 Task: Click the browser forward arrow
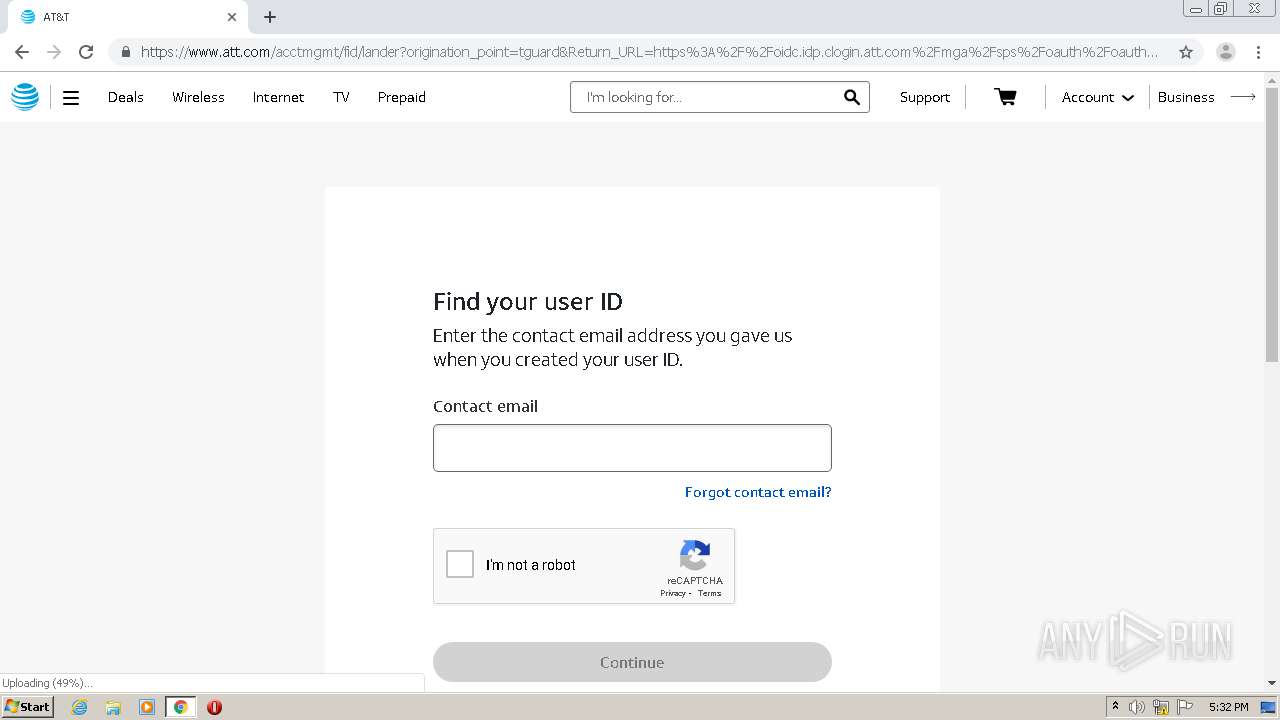[x=54, y=52]
